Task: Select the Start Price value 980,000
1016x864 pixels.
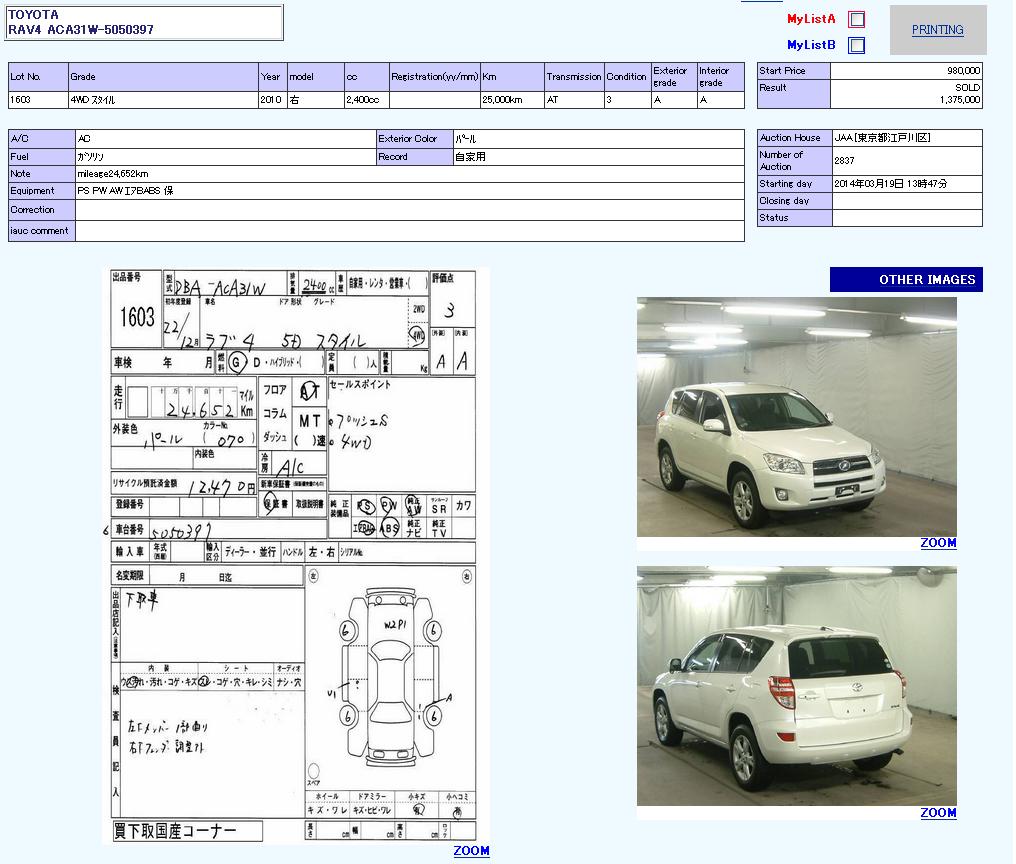Action: coord(905,71)
